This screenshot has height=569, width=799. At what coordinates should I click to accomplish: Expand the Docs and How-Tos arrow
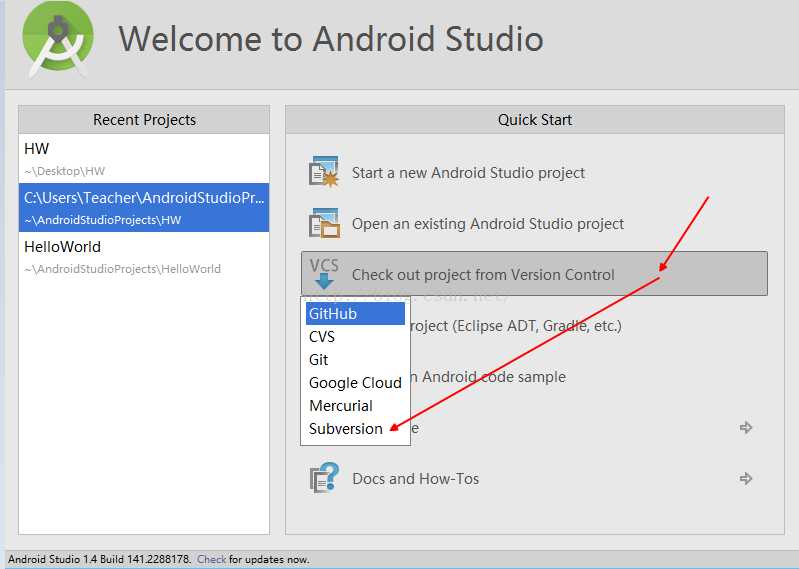(746, 478)
